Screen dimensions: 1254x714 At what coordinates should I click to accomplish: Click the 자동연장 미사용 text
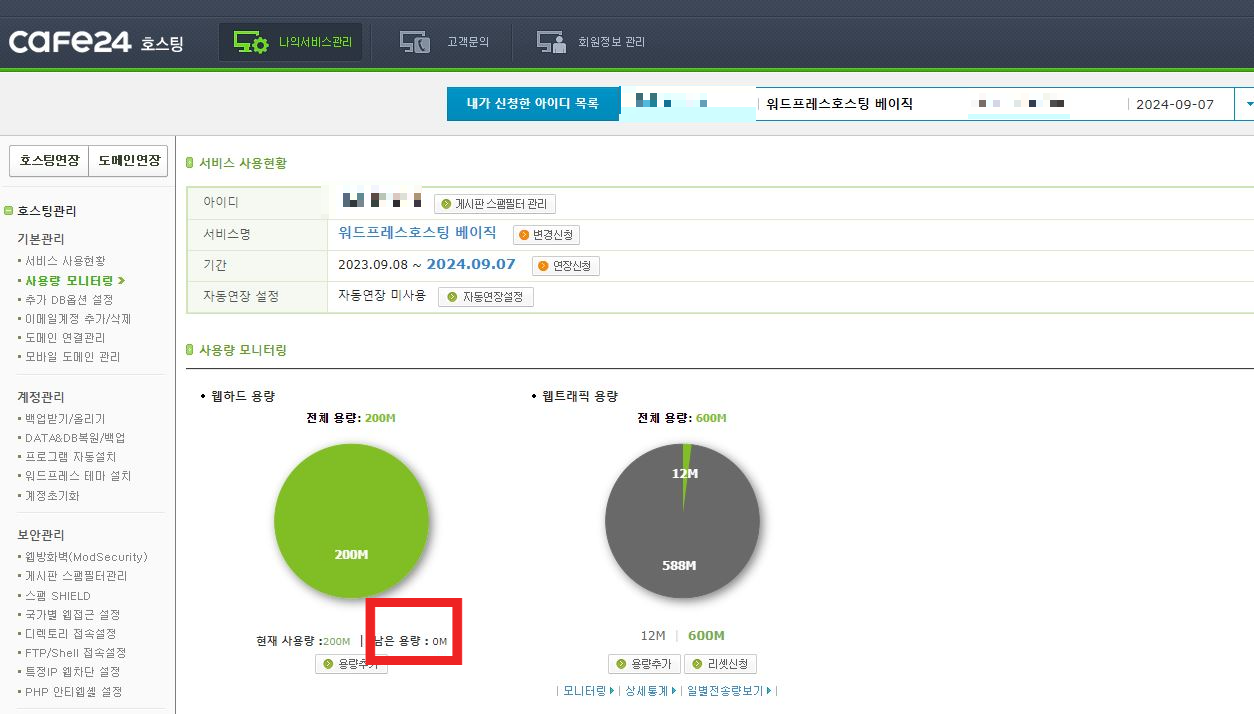pos(382,296)
